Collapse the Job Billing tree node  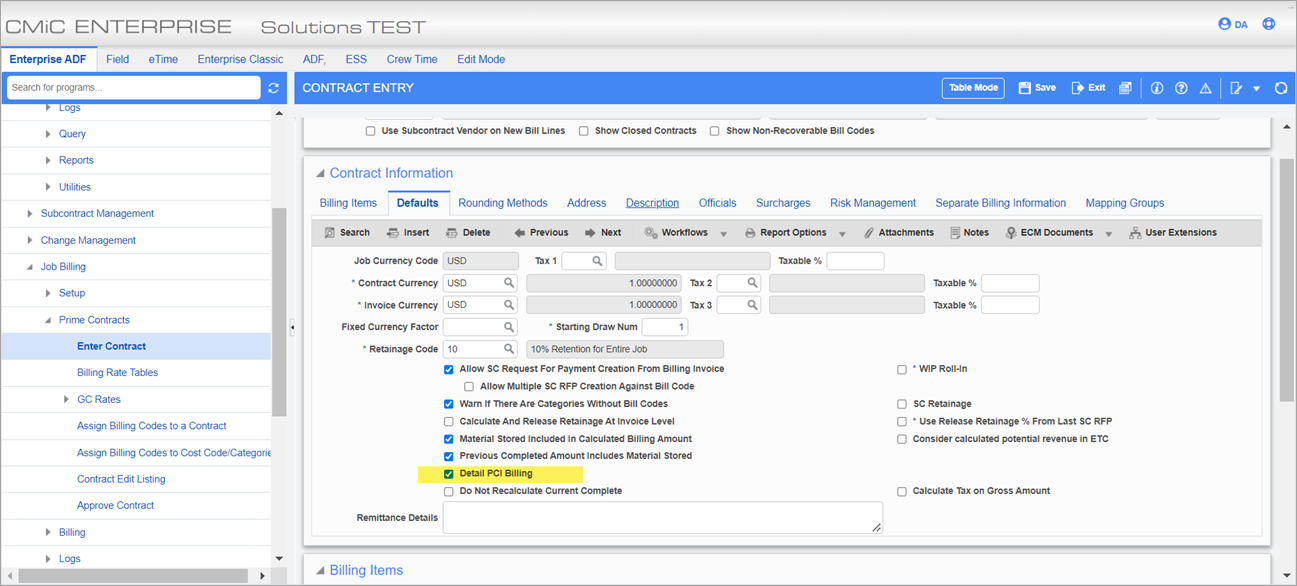(29, 267)
